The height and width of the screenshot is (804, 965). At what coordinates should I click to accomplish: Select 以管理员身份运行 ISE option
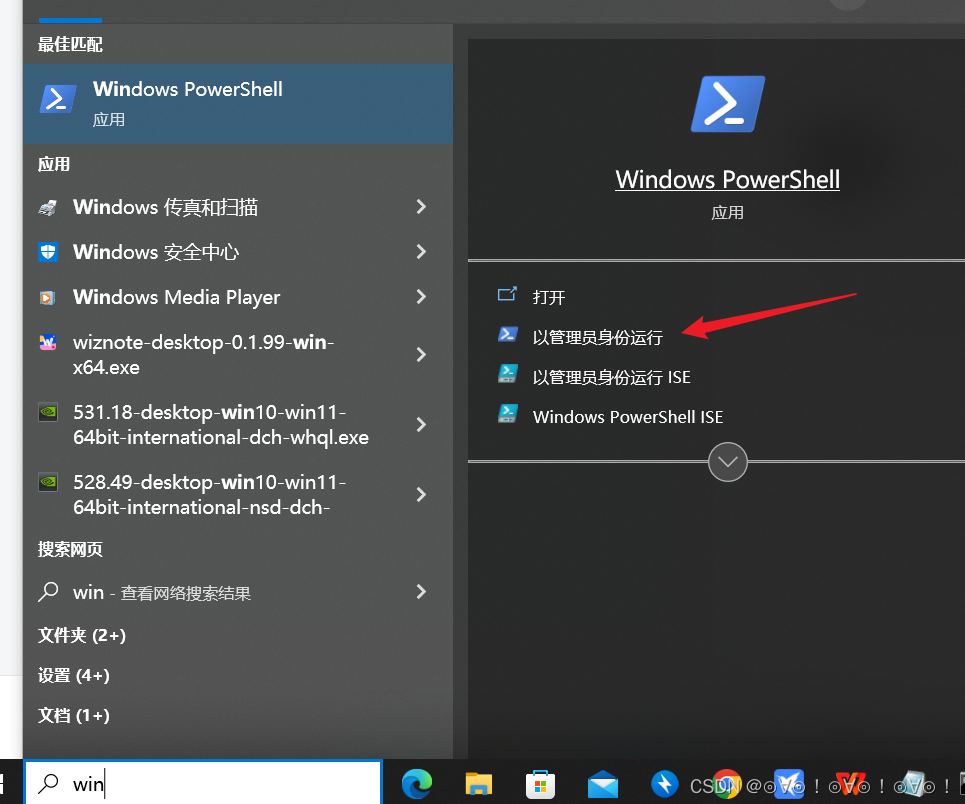[x=611, y=377]
